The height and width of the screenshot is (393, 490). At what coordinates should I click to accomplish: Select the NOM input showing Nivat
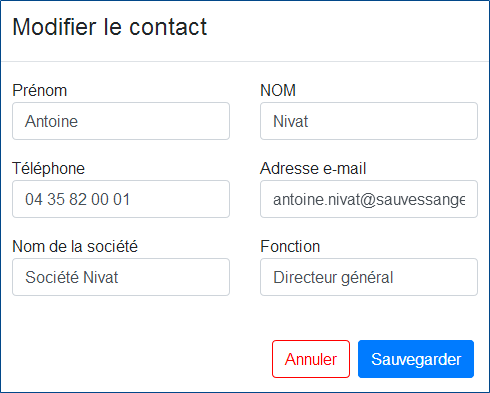point(369,121)
